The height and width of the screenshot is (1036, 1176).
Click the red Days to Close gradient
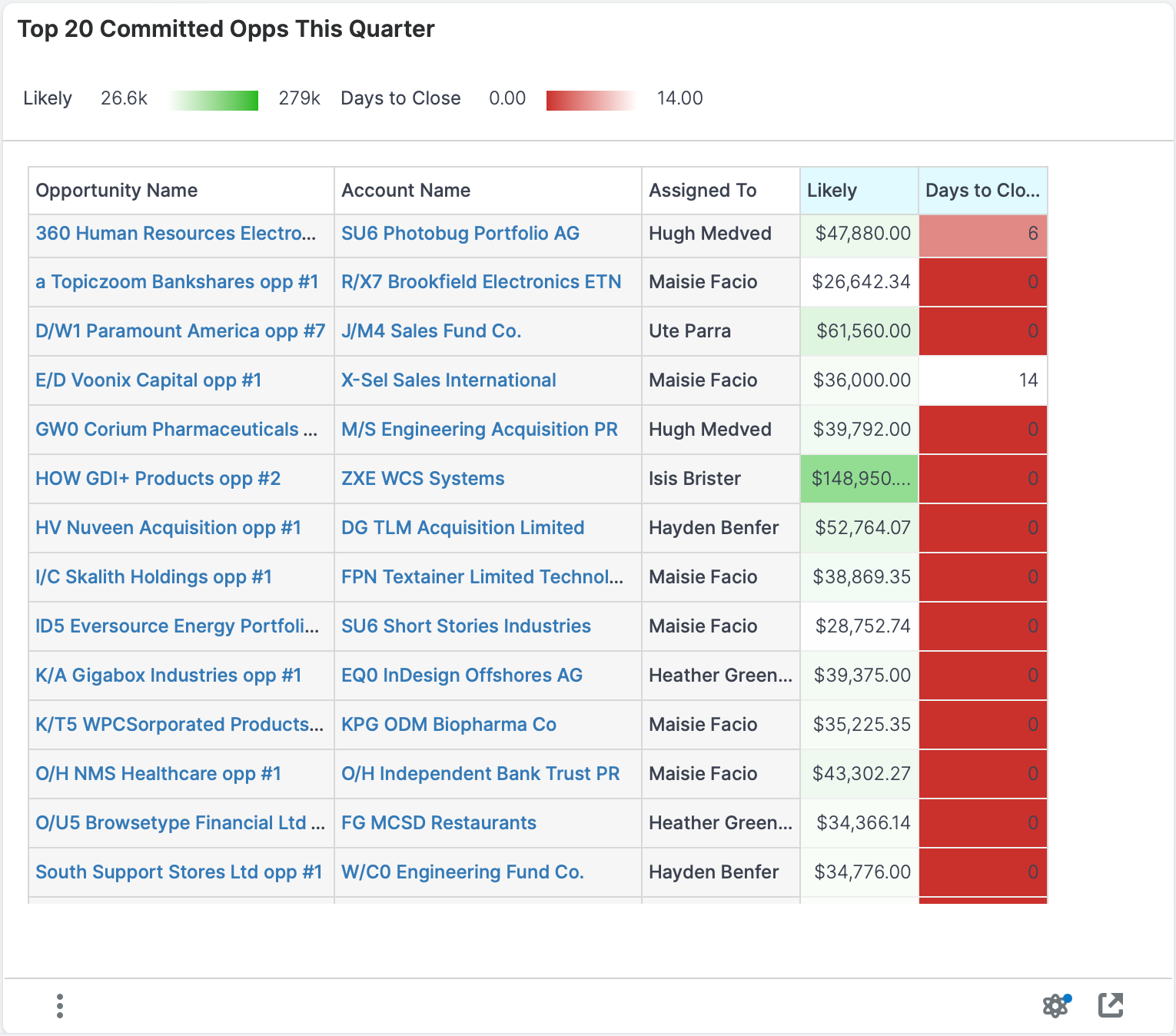[x=591, y=100]
